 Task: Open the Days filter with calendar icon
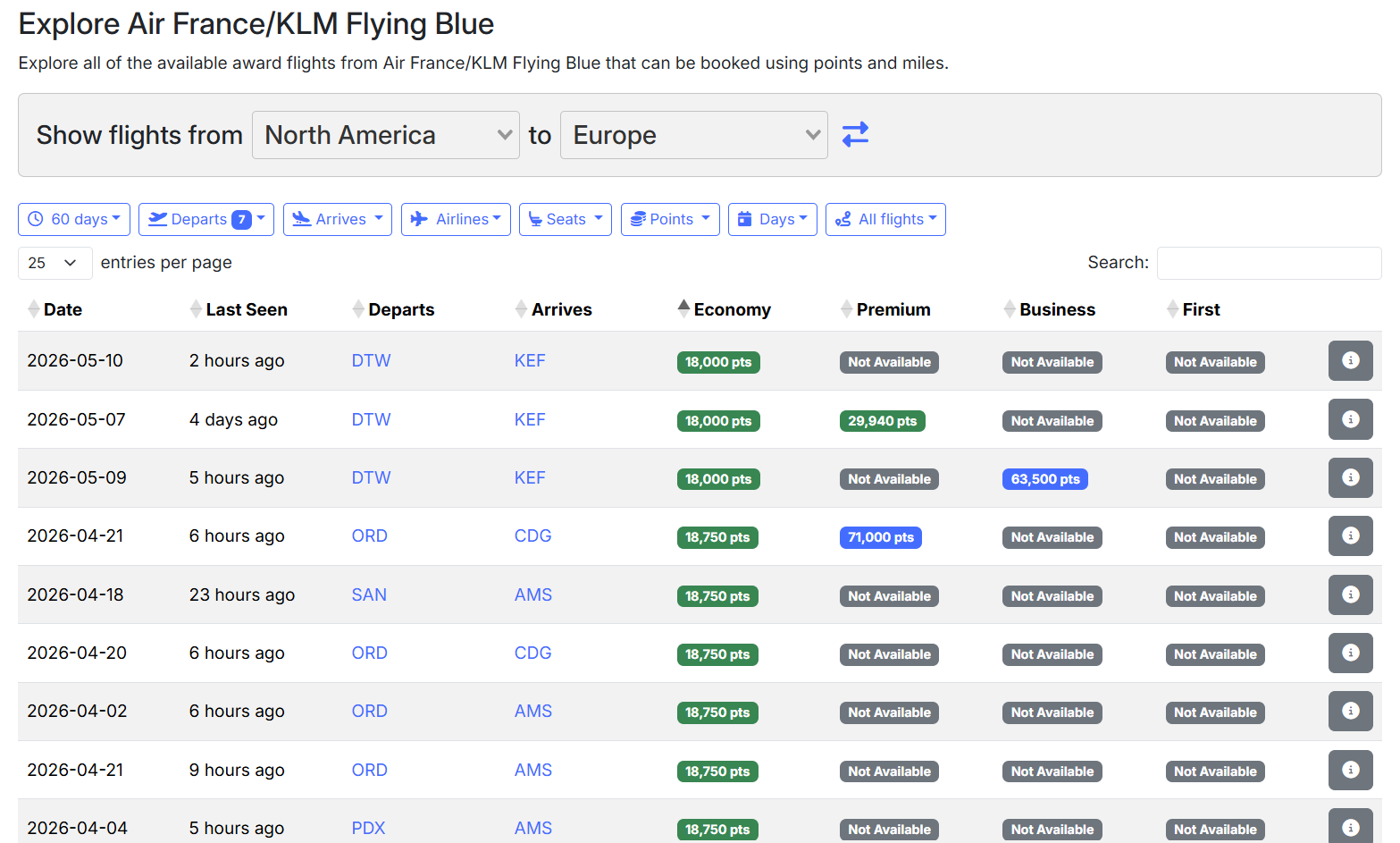pos(772,219)
